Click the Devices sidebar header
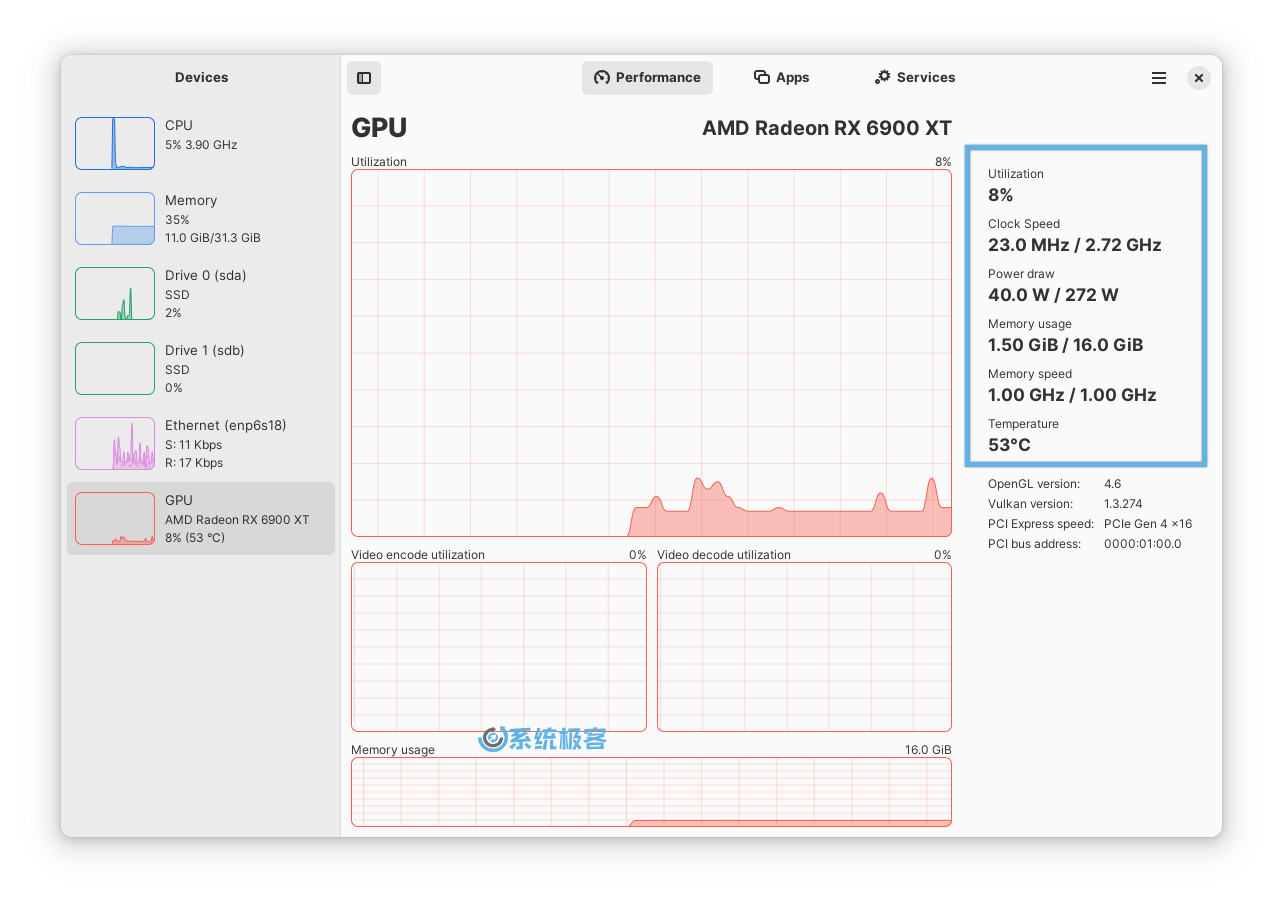The image size is (1283, 904). [201, 77]
